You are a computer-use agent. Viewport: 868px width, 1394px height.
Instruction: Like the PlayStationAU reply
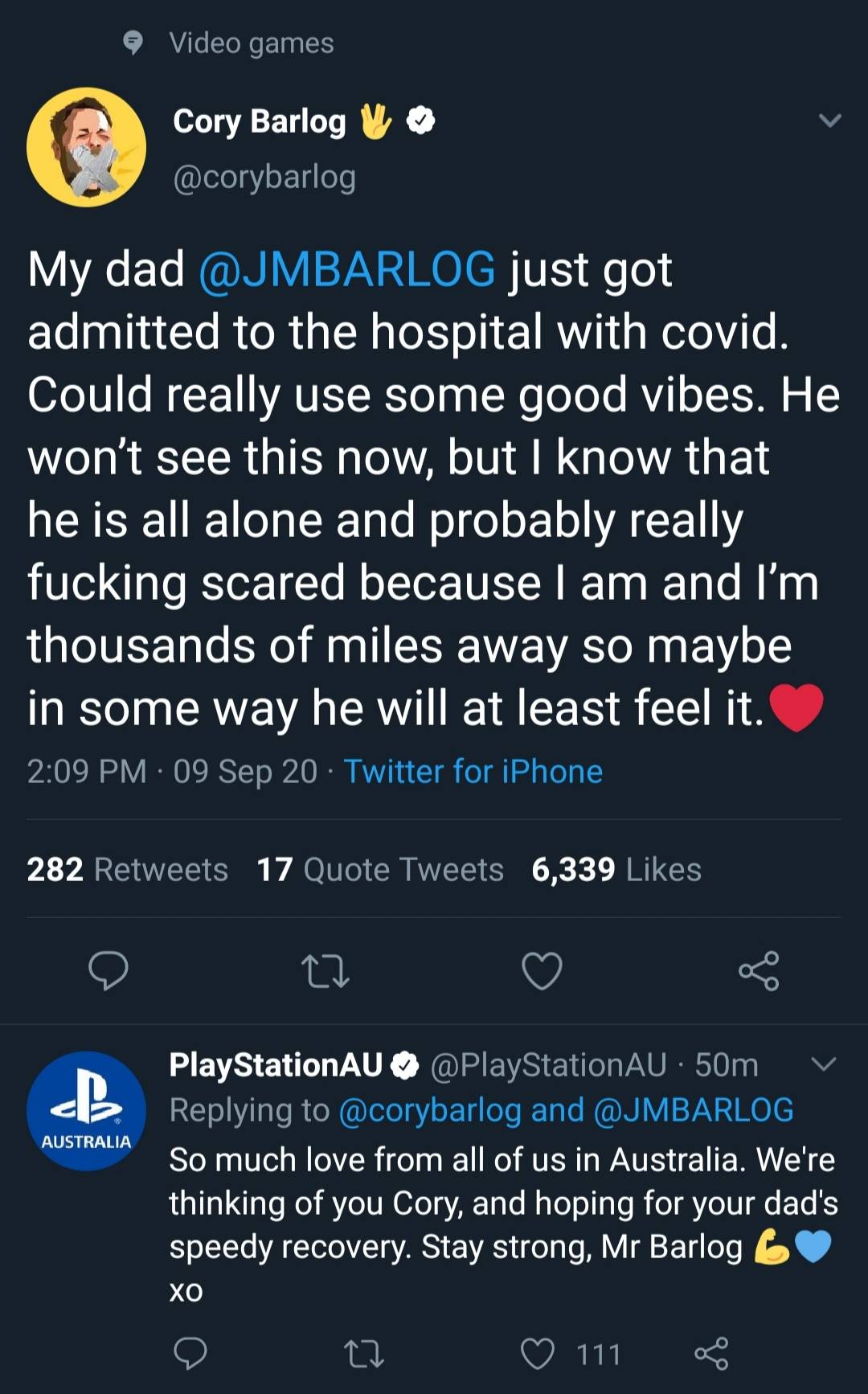click(538, 1354)
